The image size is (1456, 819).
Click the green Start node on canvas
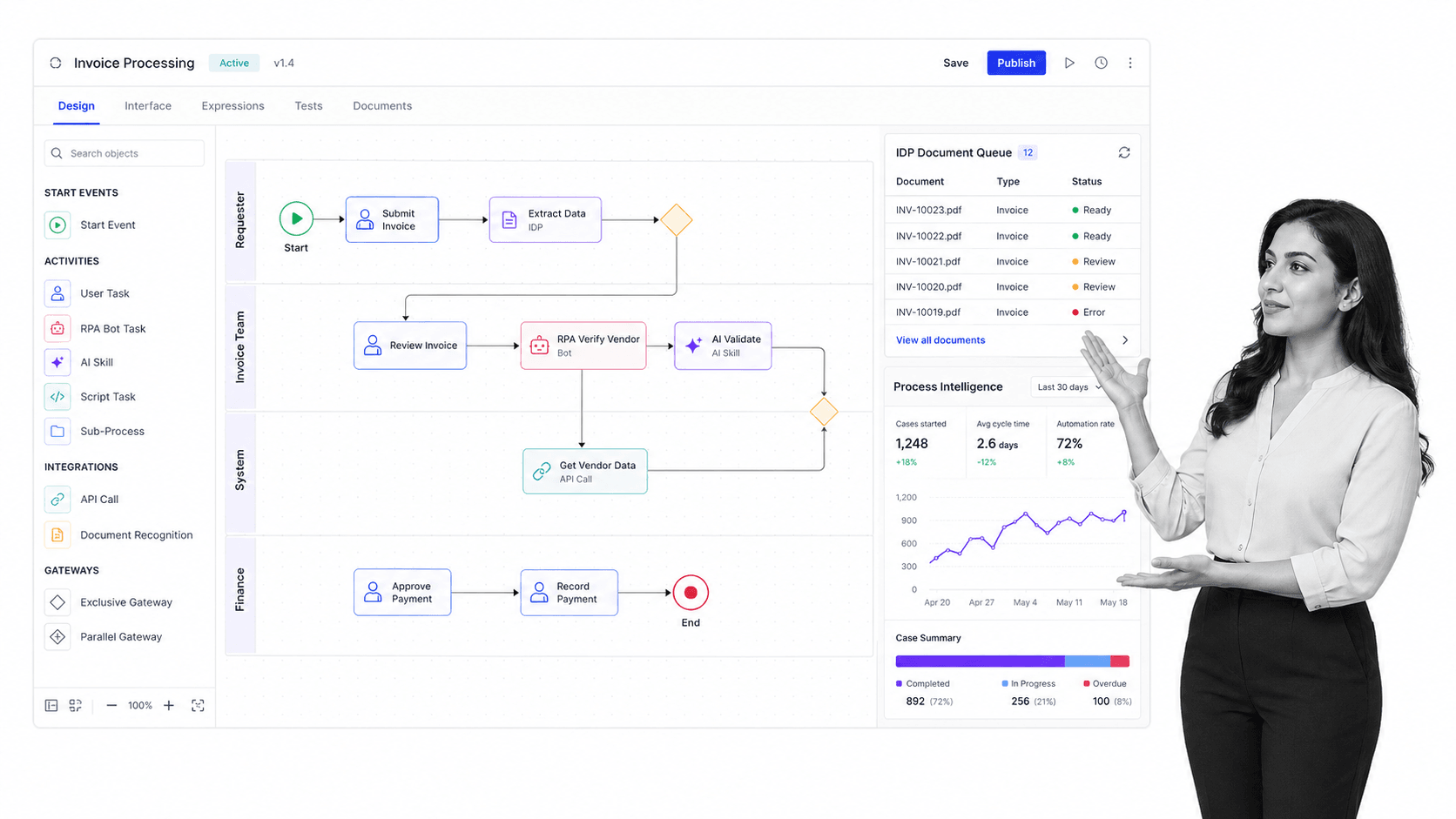click(296, 218)
